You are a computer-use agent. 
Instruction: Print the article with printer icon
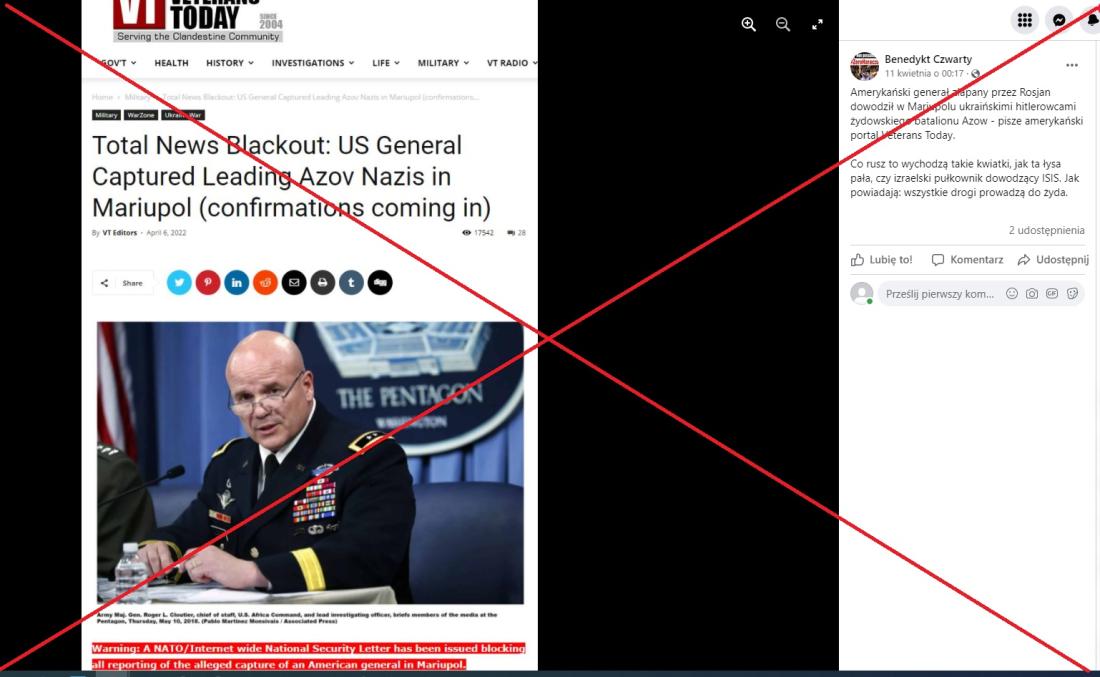point(323,283)
